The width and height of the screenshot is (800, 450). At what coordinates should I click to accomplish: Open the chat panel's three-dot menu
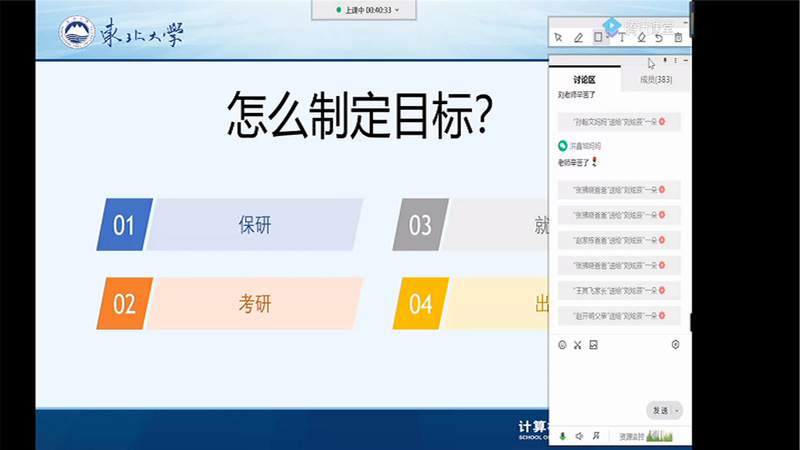[x=677, y=61]
